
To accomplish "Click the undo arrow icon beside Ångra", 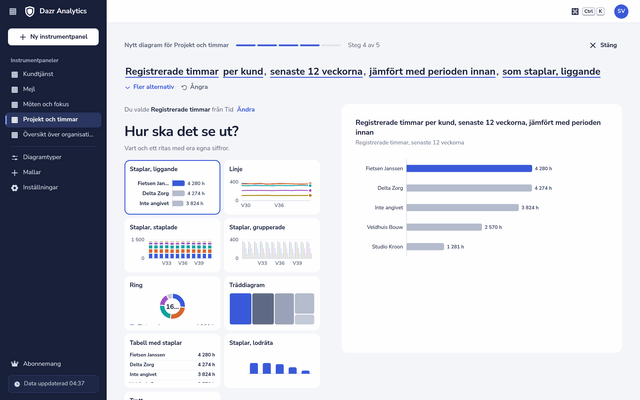I will [184, 87].
